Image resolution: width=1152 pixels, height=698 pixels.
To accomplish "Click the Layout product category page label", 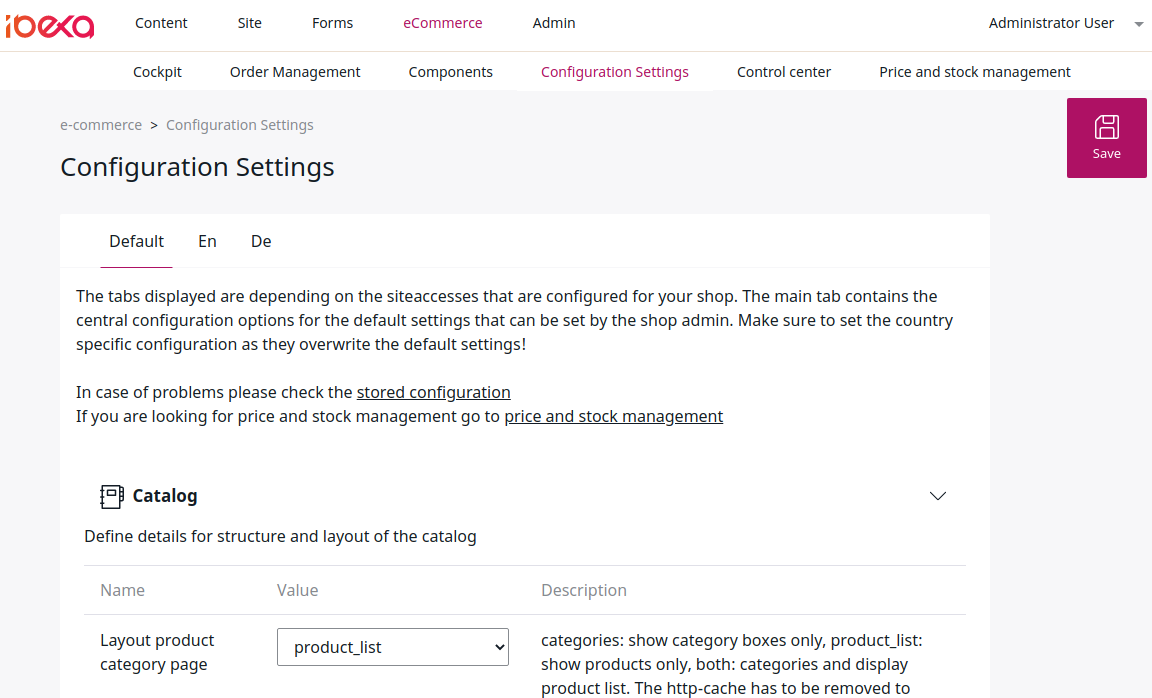I will pos(157,652).
